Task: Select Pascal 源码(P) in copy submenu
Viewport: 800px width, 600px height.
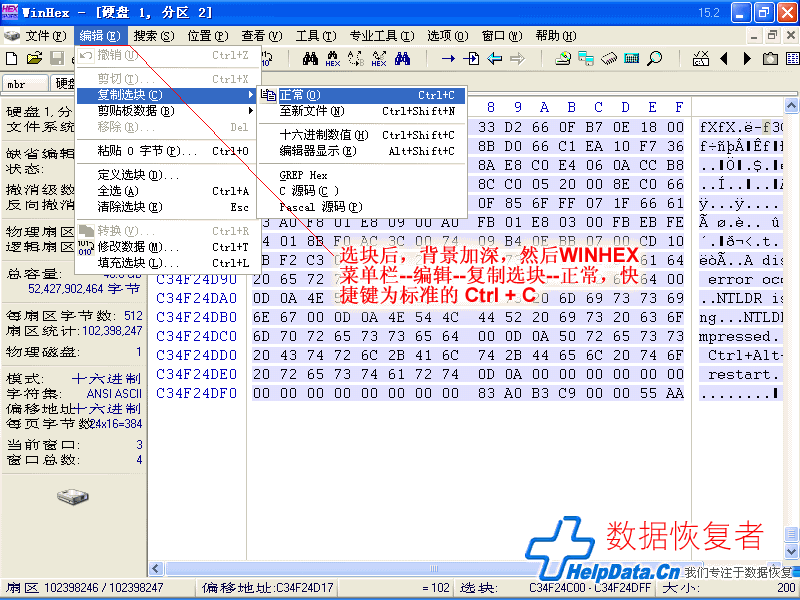Action: pyautogui.click(x=362, y=207)
